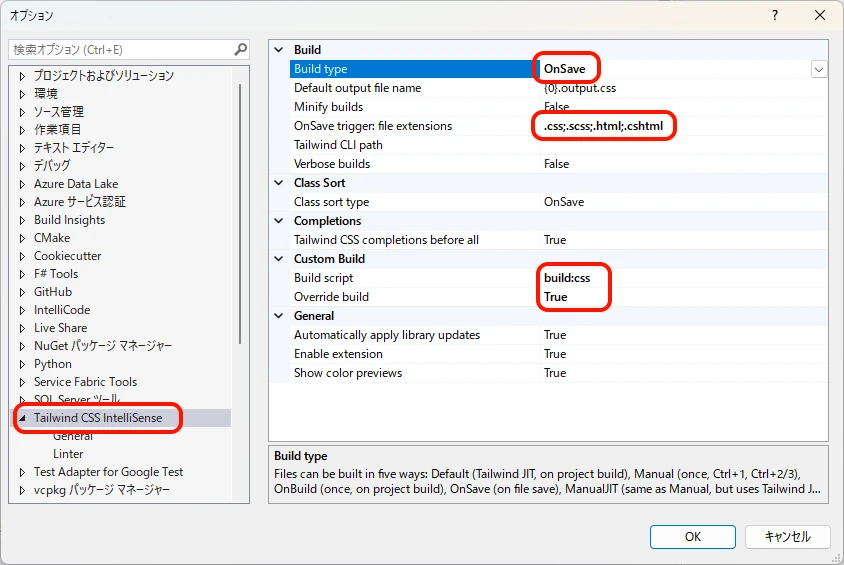The height and width of the screenshot is (565, 844).
Task: Select the General sub-page under Tailwind
Action: [x=73, y=436]
